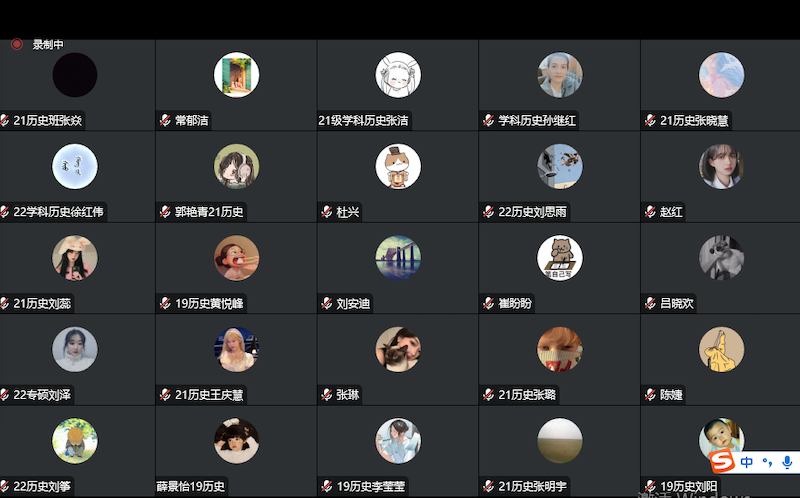Viewport: 800px width, 498px height.
Task: Click muted mic icon beside 杜兴
Action: tap(327, 212)
